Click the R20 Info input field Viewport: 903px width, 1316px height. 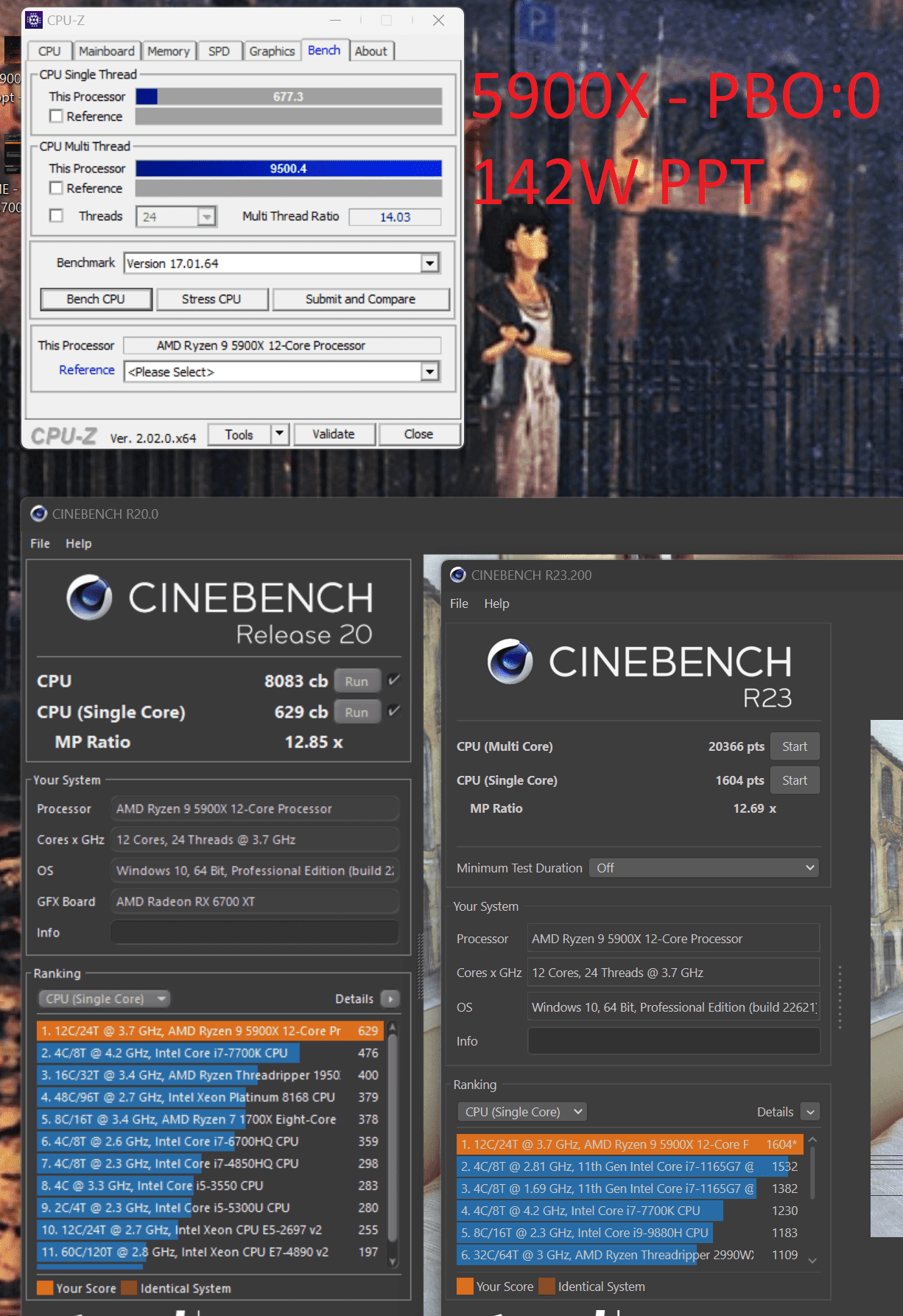(255, 932)
